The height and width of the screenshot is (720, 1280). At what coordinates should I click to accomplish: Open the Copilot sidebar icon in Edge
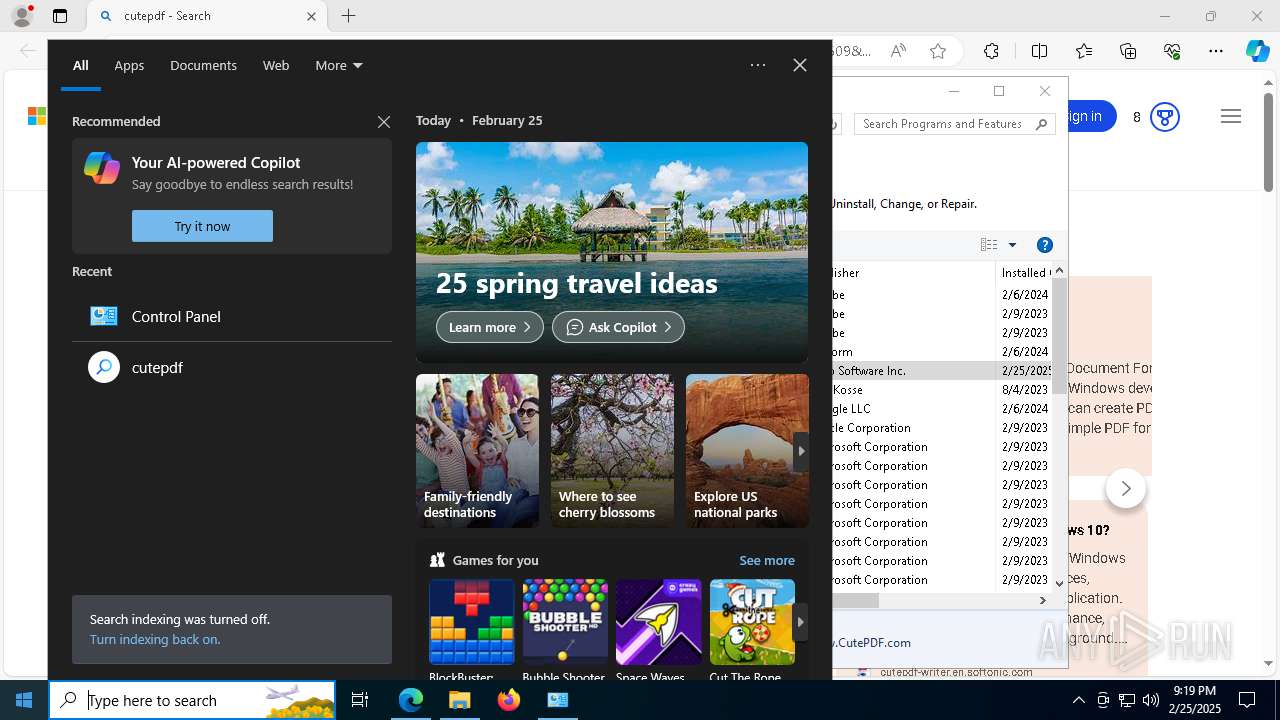(x=1257, y=51)
